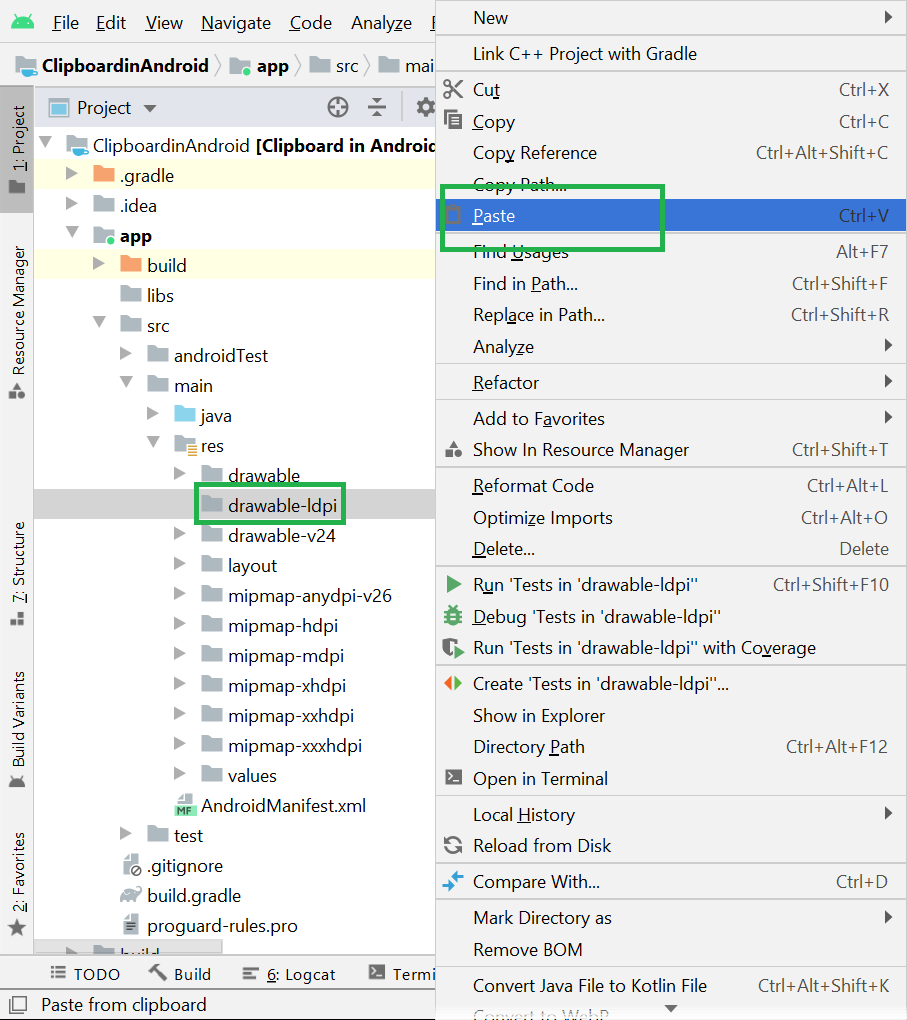Select Paste from context menu
Screen dimensions: 907x1020
(671, 215)
